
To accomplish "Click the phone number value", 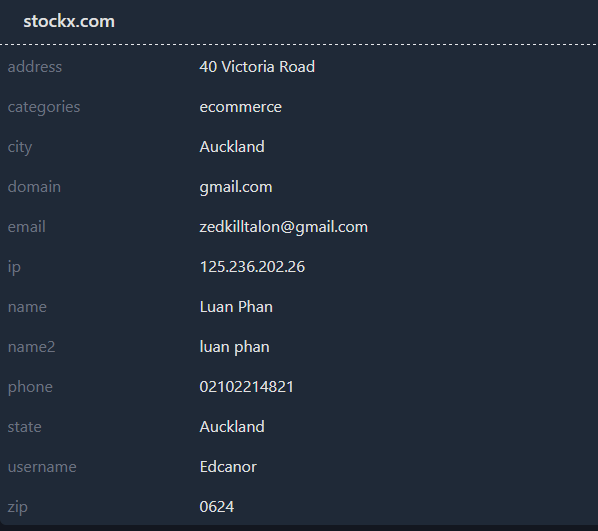I will coord(246,387).
